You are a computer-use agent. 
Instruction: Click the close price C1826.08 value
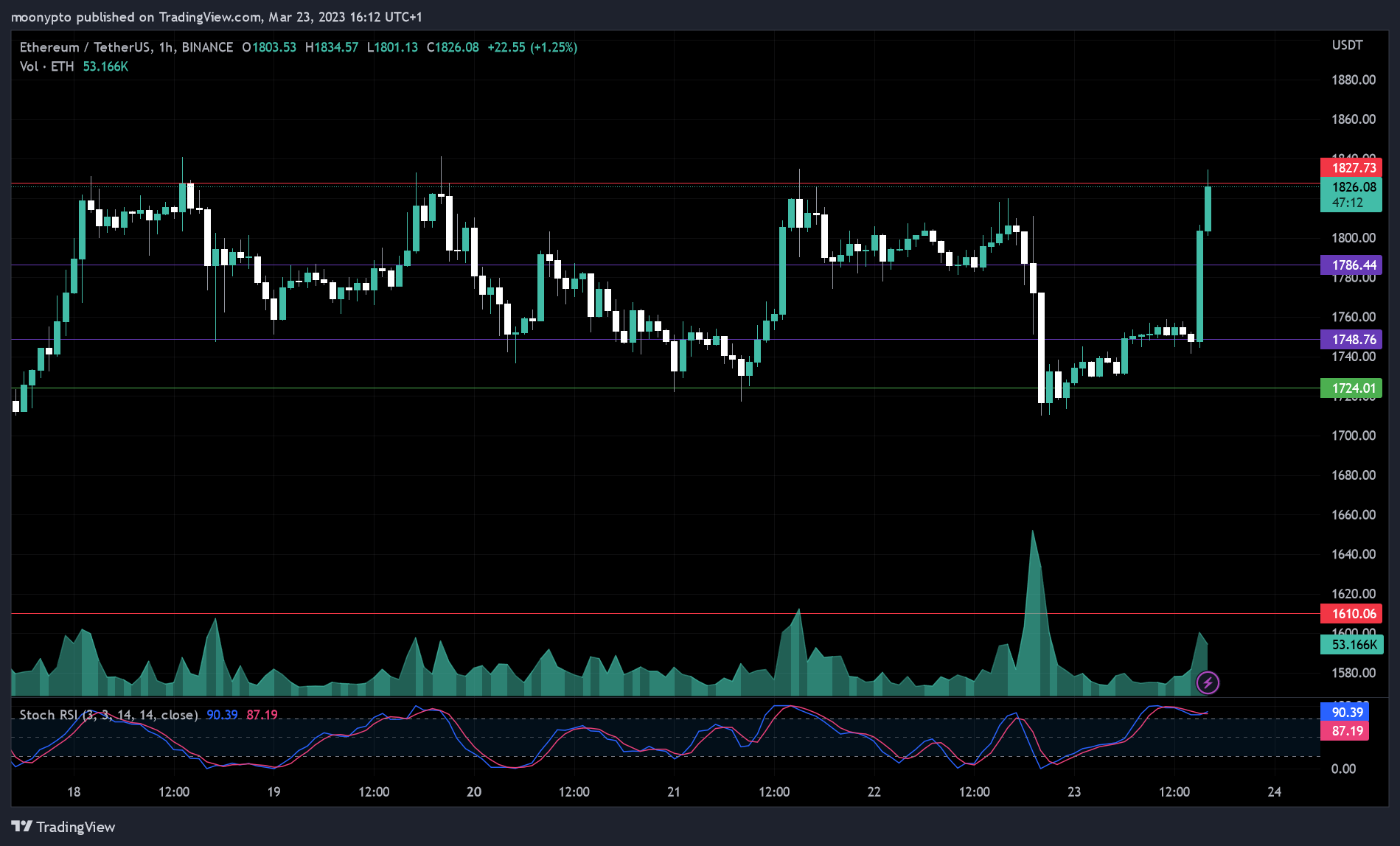click(x=453, y=47)
